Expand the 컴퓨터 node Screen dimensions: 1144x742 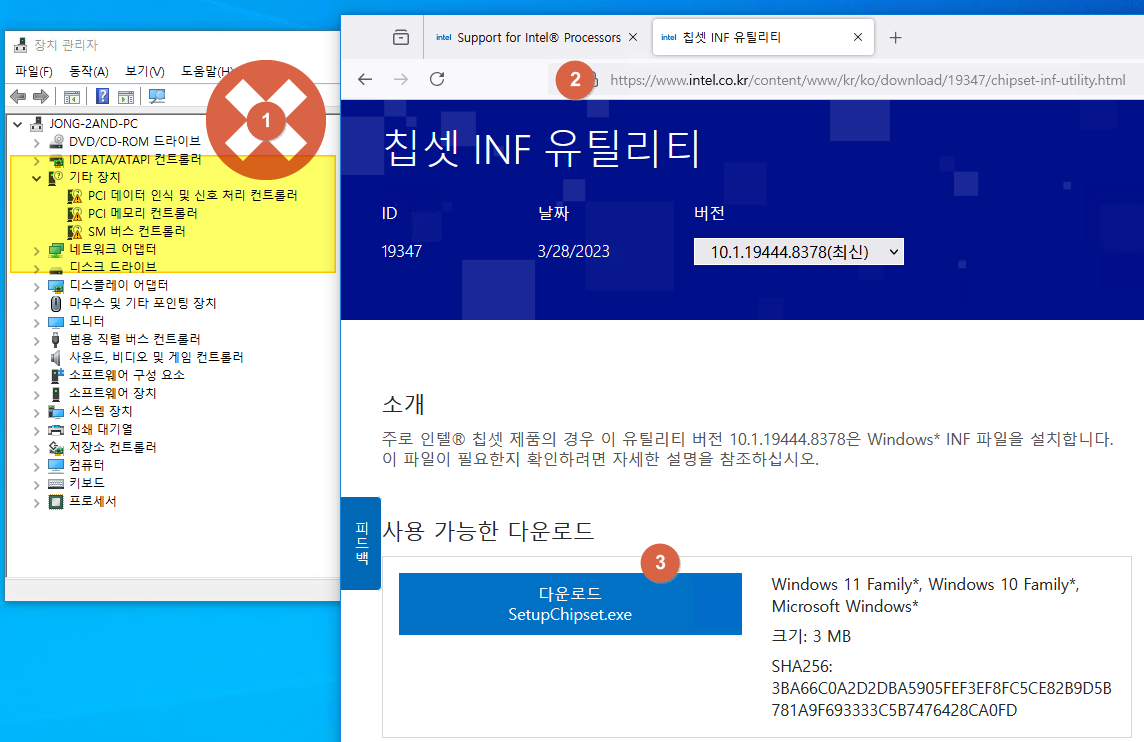(x=36, y=465)
